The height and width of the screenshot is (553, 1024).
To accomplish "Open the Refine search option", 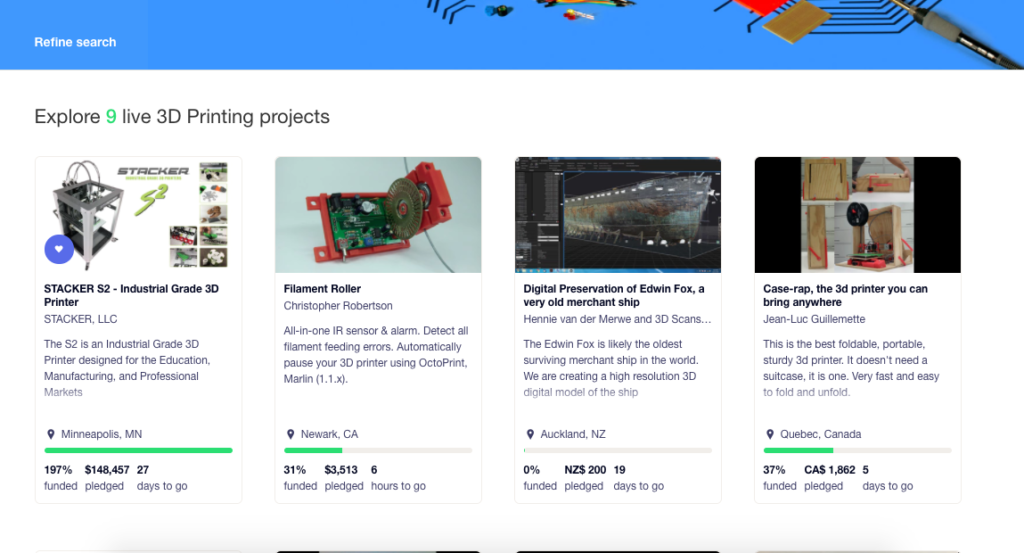I will [x=75, y=42].
